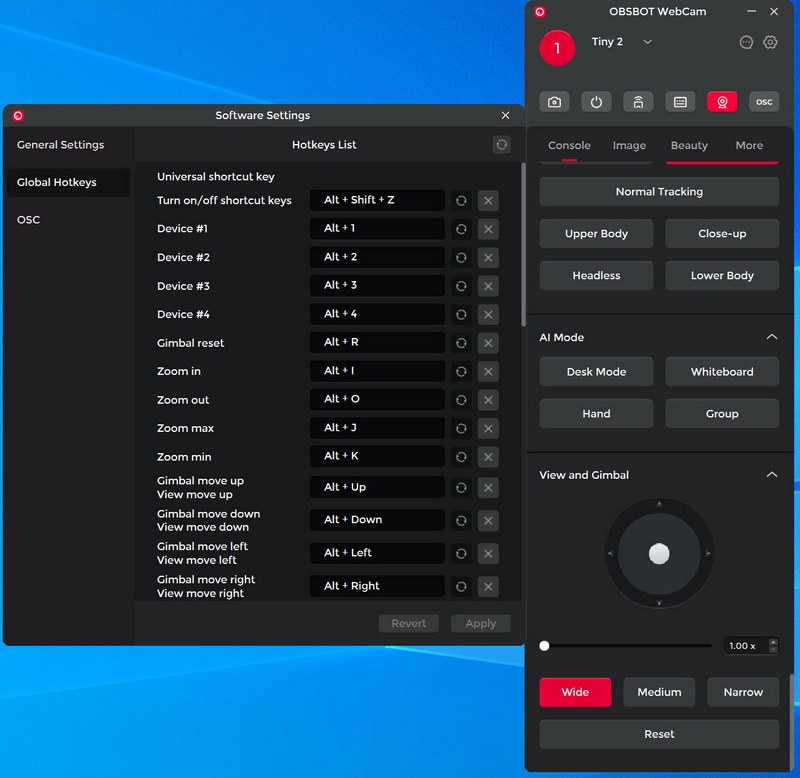Reset the Gimbal move left hotkey
The width and height of the screenshot is (800, 778).
pyautogui.click(x=461, y=554)
